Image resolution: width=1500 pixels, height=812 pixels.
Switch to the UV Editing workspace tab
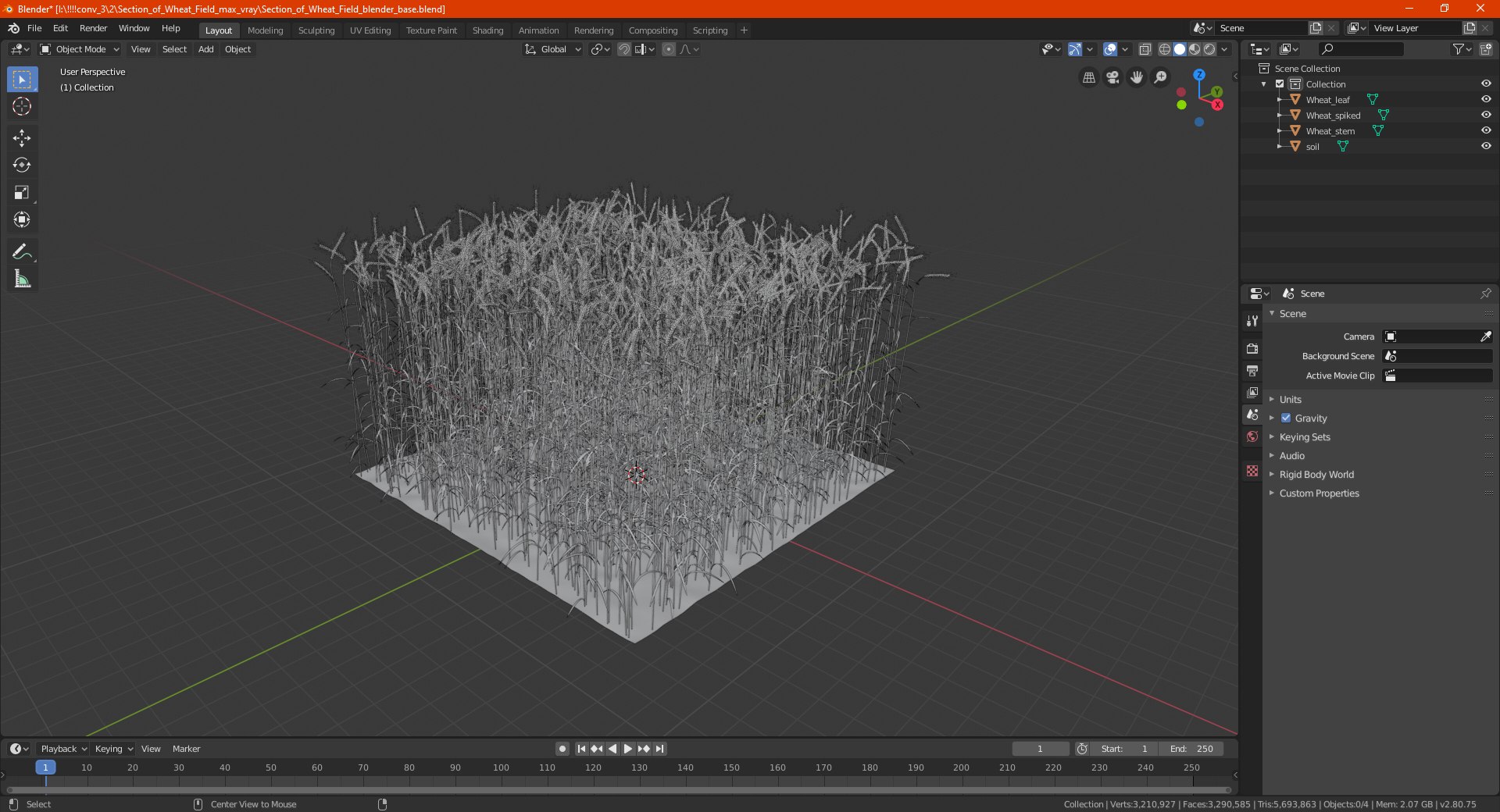coord(370,30)
